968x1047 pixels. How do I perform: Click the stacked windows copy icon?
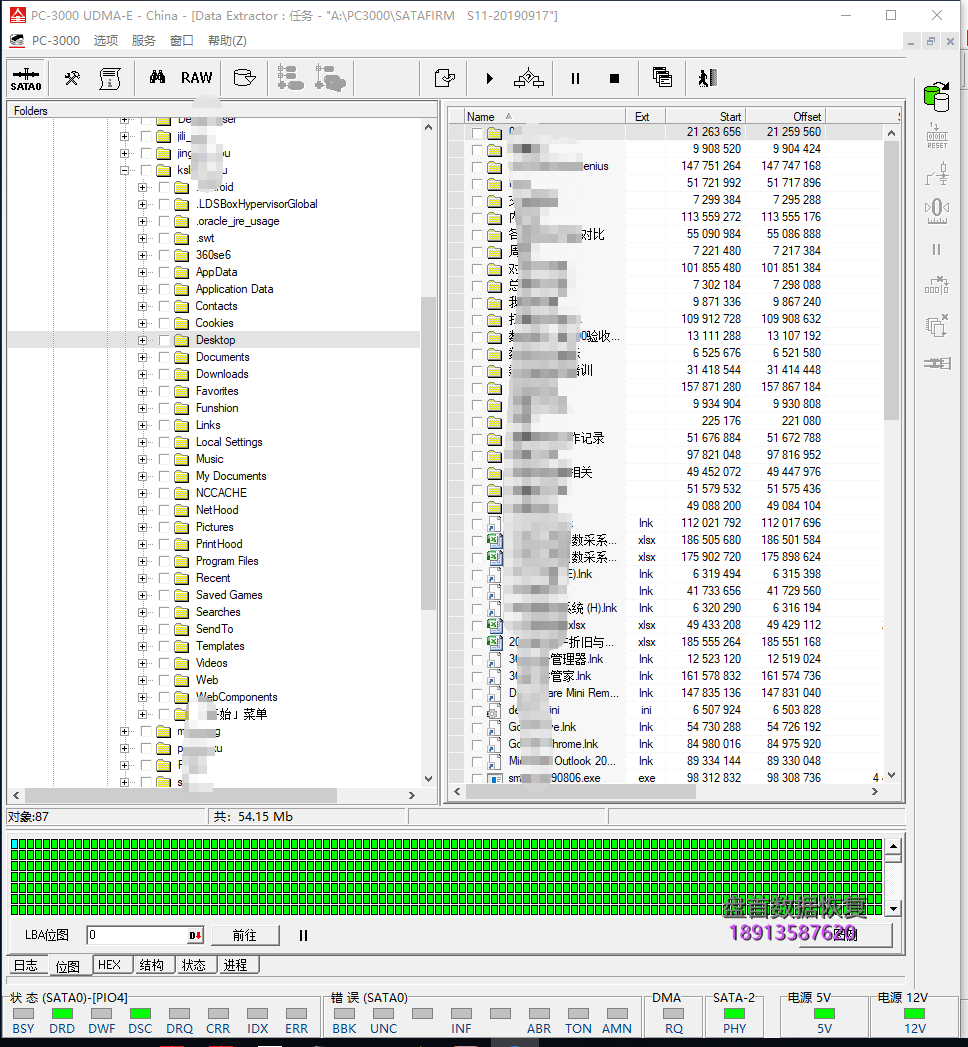coord(662,77)
